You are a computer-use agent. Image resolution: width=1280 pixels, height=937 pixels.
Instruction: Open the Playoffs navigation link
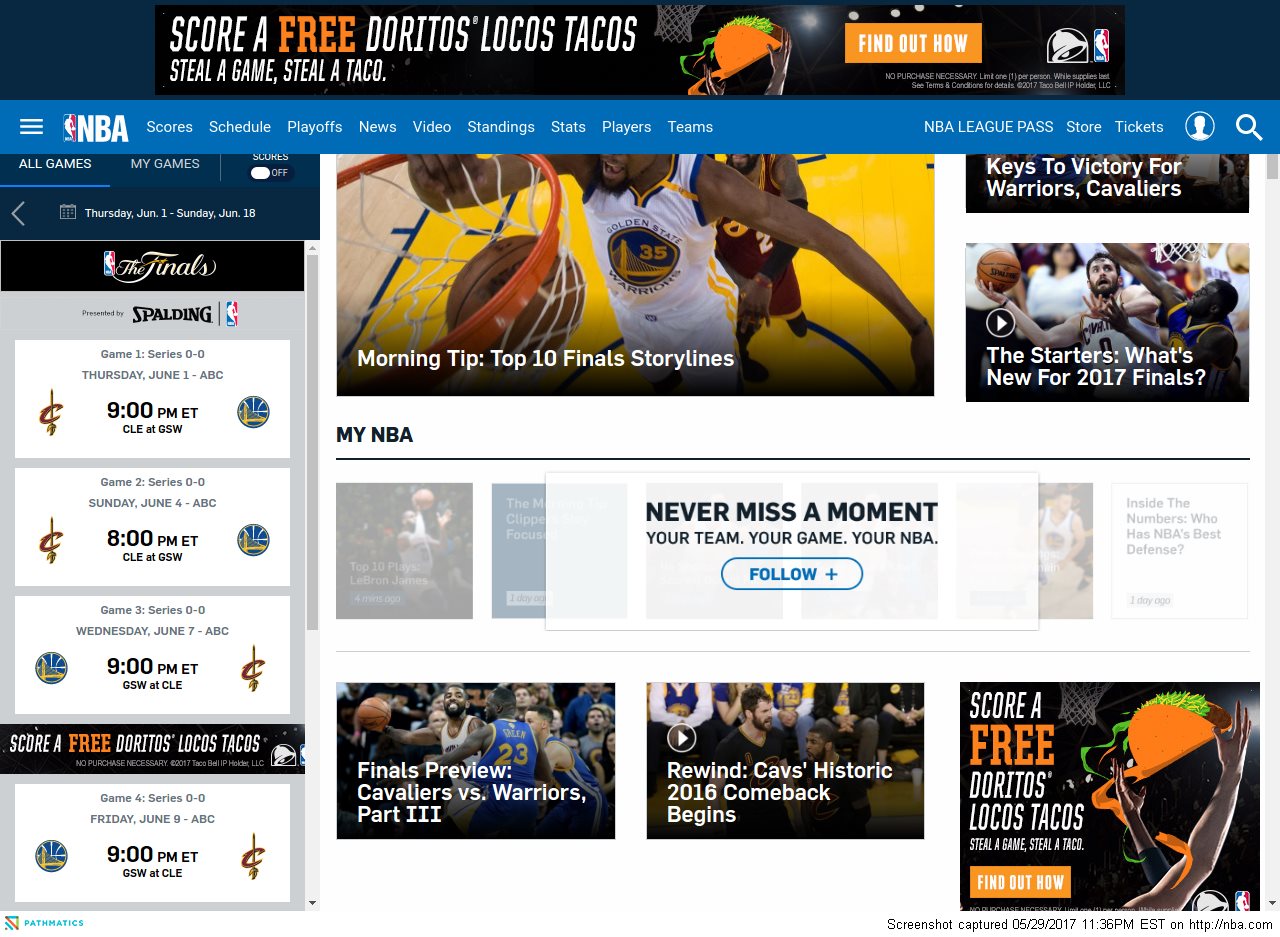[314, 127]
